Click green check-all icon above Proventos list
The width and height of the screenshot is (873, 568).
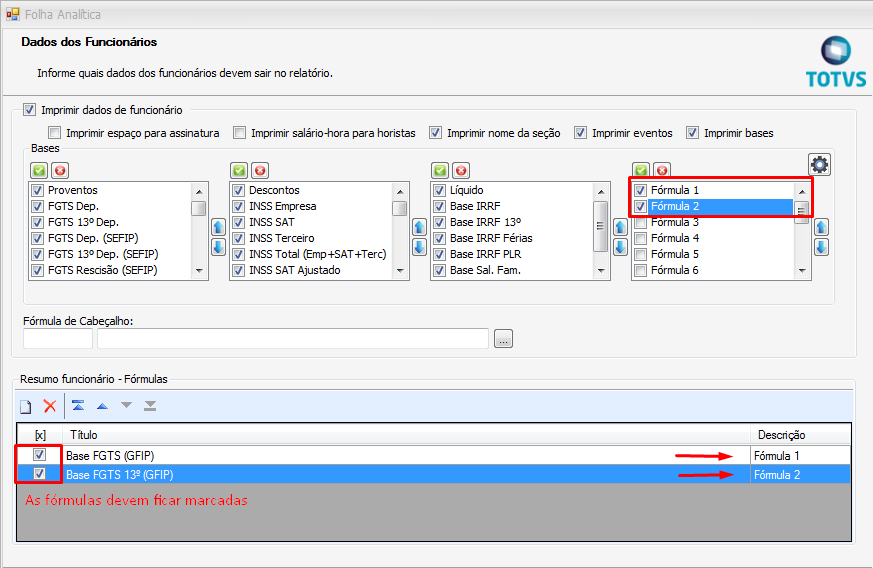click(39, 170)
